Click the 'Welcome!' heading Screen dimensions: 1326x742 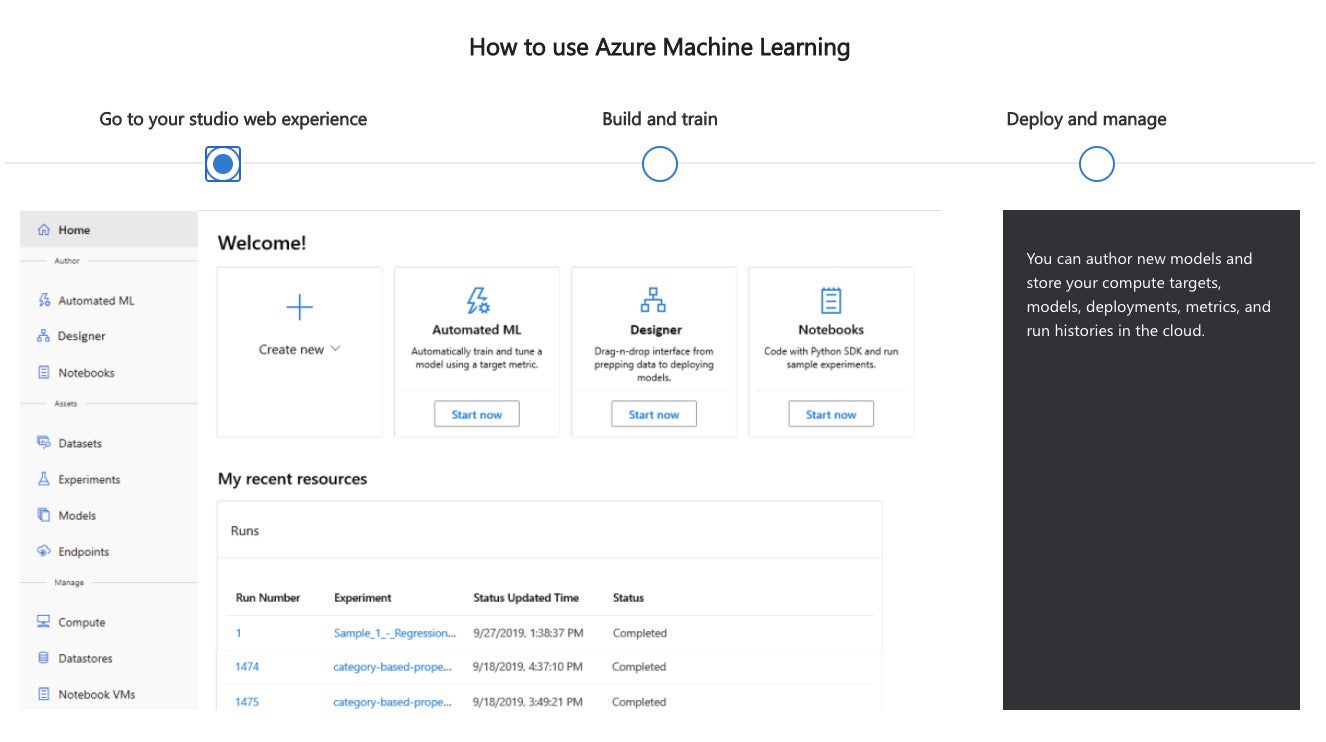point(262,243)
